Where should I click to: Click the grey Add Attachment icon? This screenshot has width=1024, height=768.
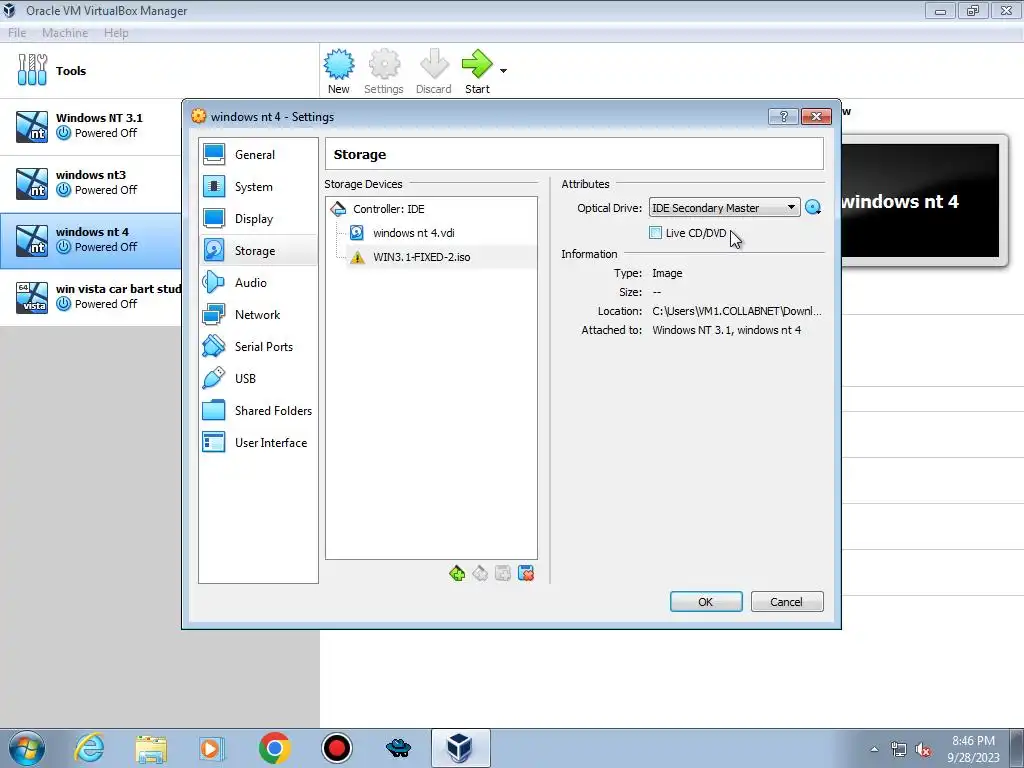click(503, 573)
